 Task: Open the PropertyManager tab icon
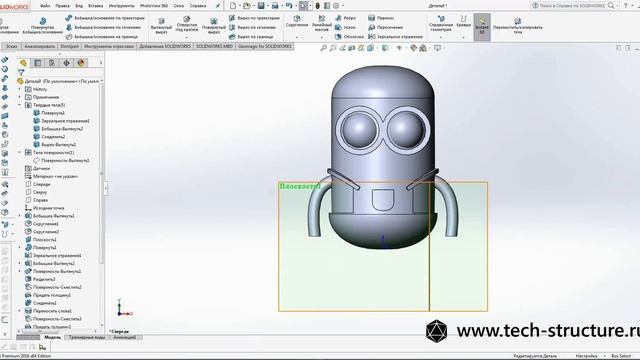pos(38,63)
